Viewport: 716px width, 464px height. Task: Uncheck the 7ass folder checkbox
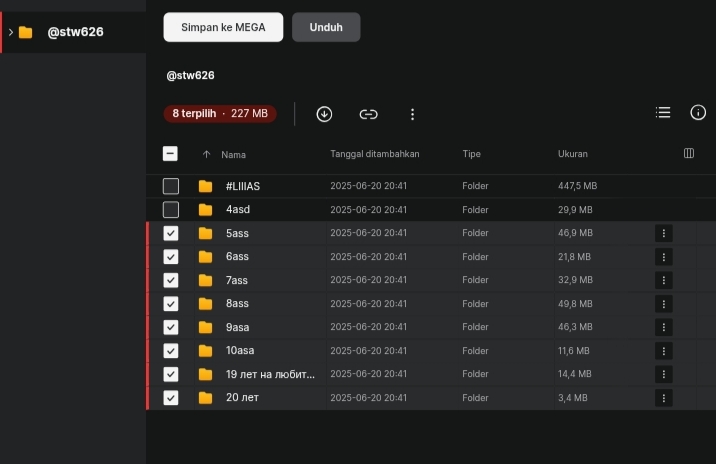click(171, 280)
